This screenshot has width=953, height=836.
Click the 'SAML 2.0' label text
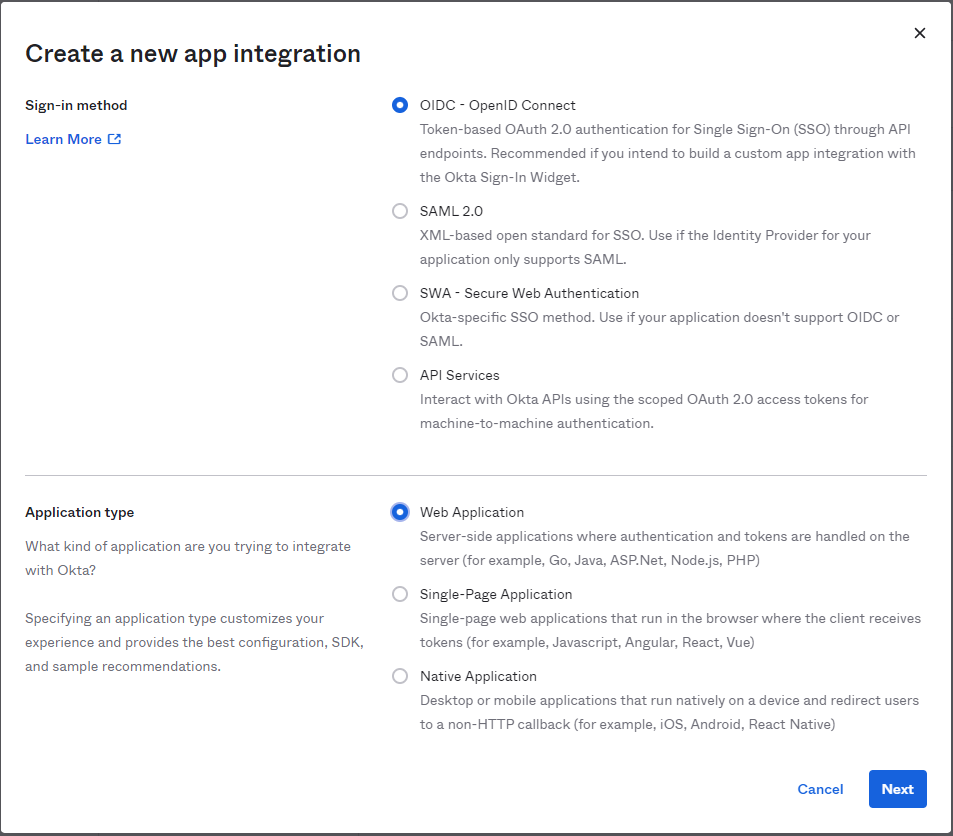click(x=451, y=211)
